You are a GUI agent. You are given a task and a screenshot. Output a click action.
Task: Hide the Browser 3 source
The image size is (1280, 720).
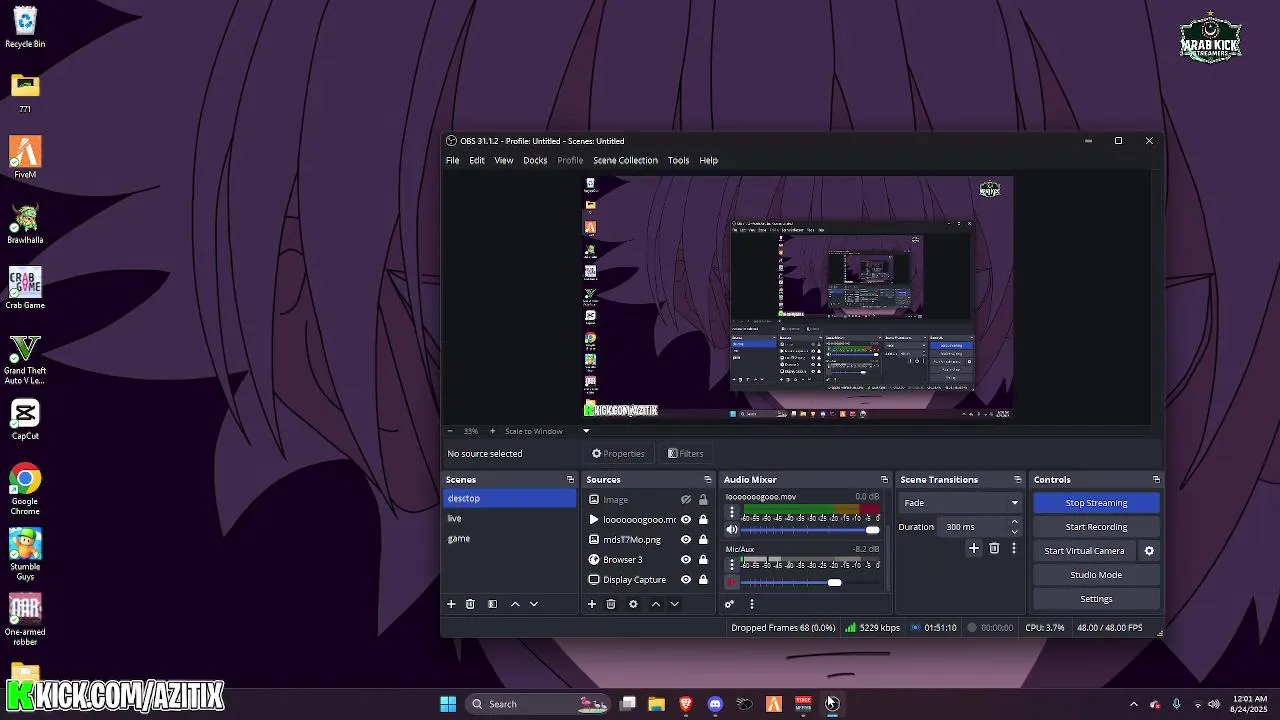pos(686,560)
